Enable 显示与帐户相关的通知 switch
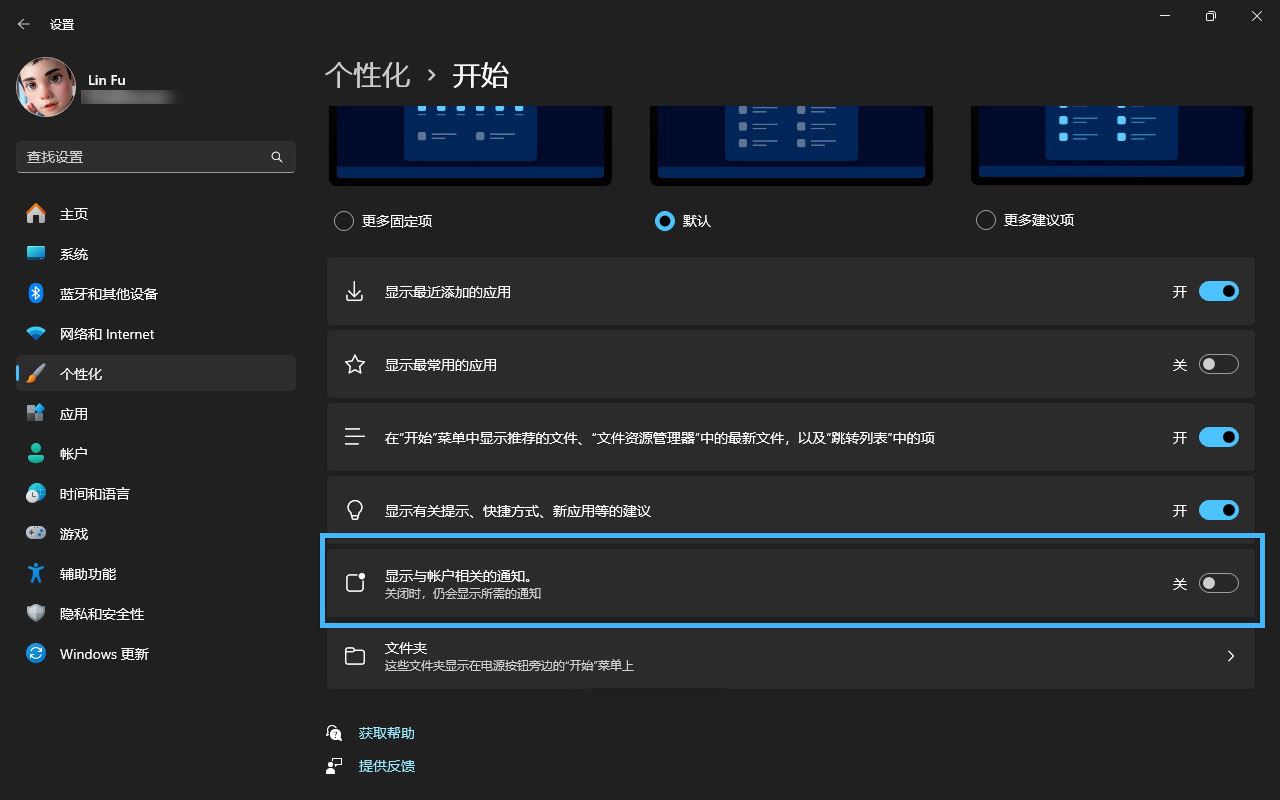The height and width of the screenshot is (800, 1280). click(x=1219, y=583)
